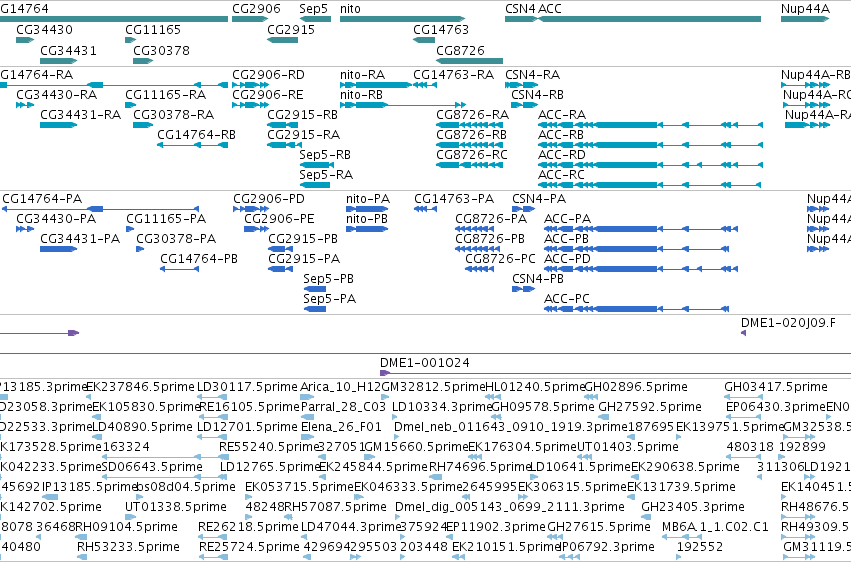Image resolution: width=851 pixels, height=562 pixels.
Task: Click transcript label CG14763-RA
Action: (454, 74)
